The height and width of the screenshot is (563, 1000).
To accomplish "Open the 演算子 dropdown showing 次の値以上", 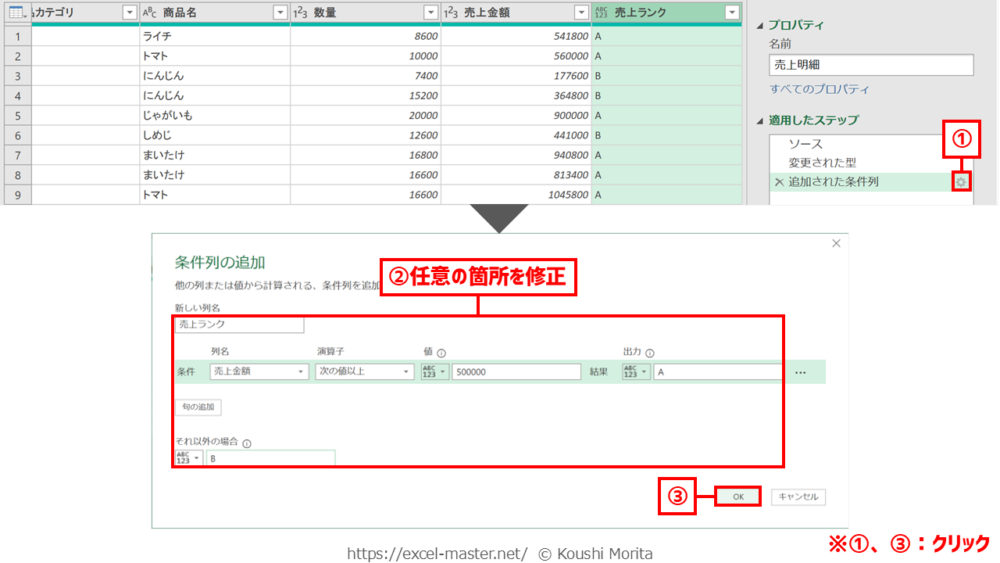I will pos(364,371).
